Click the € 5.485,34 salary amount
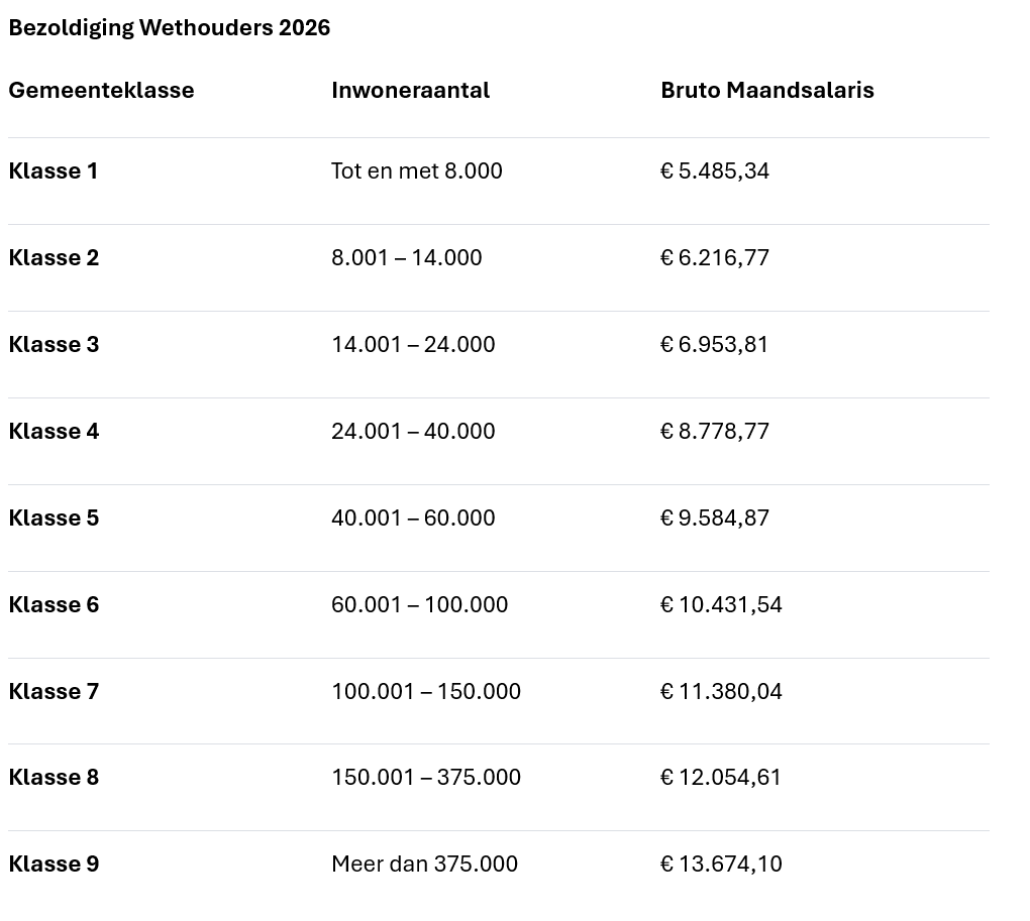The image size is (1030, 921). pos(715,171)
